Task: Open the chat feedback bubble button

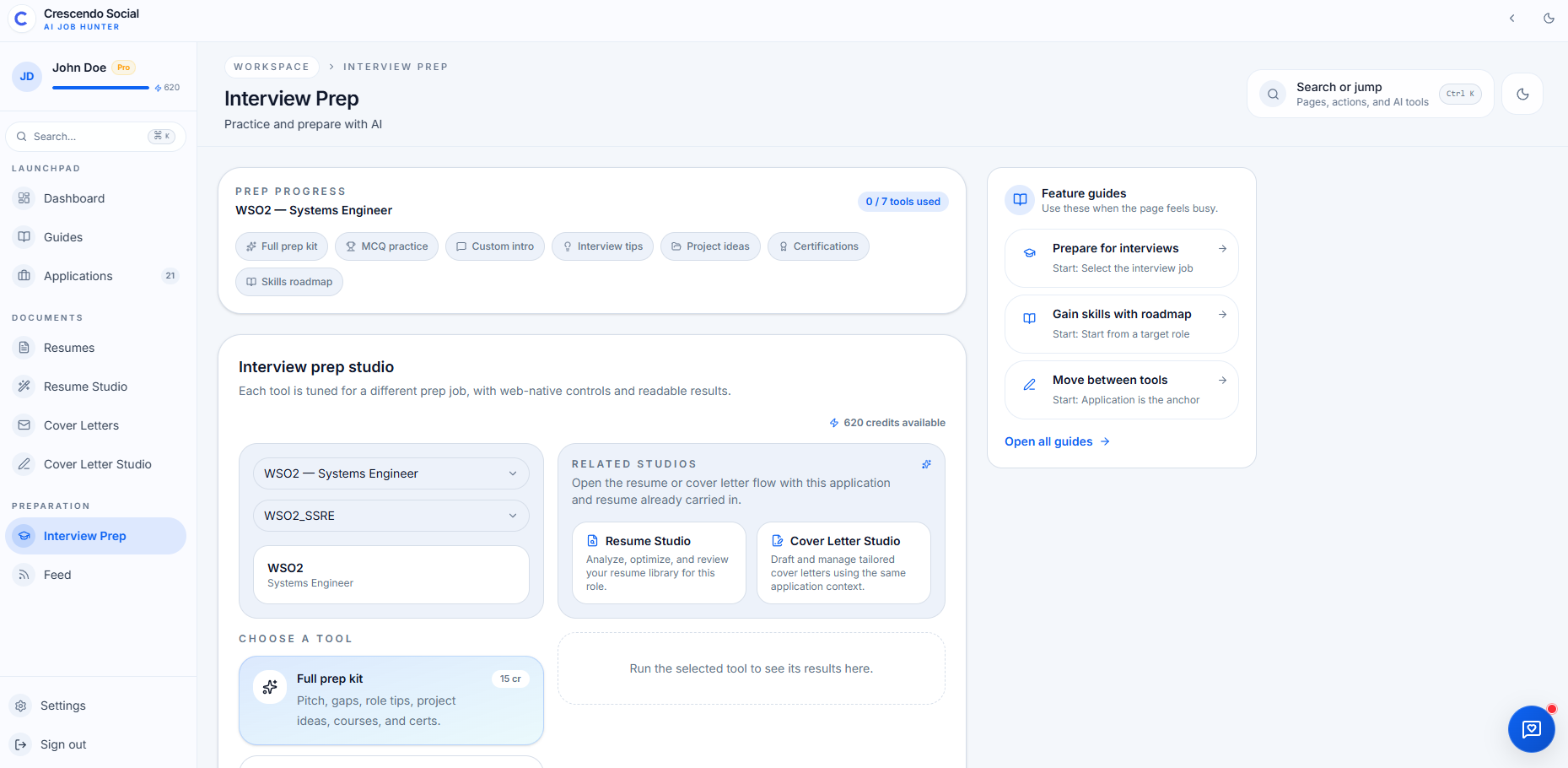Action: [x=1532, y=729]
